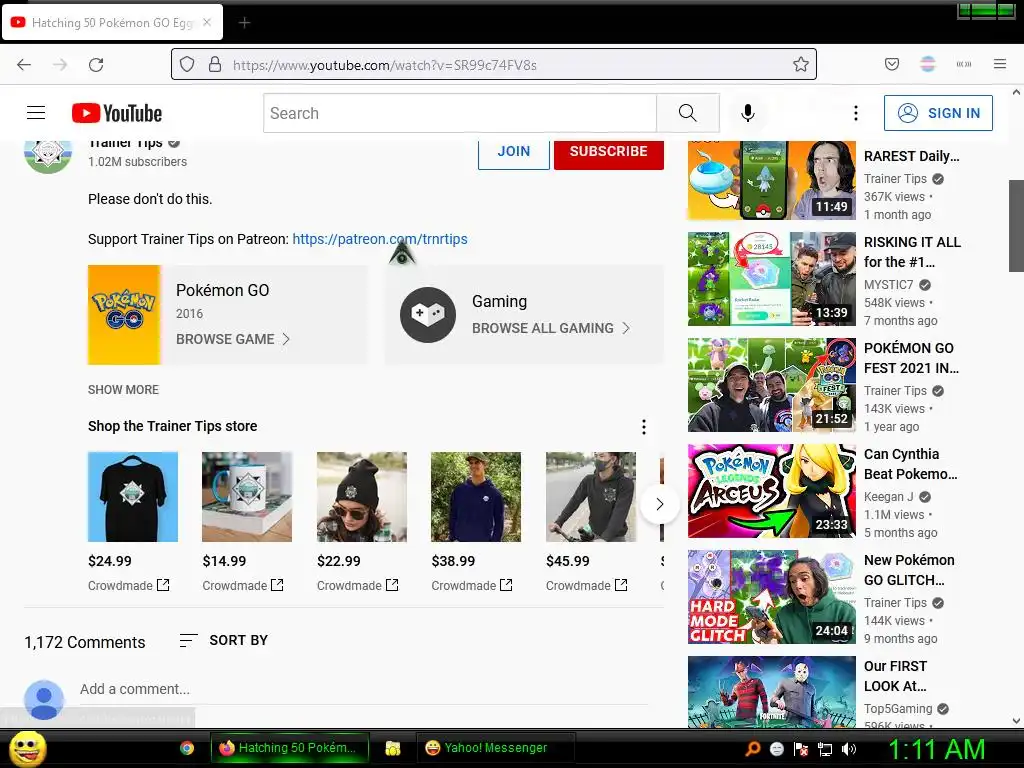This screenshot has height=768, width=1024.
Task: Click the YouTube search input field
Action: pyautogui.click(x=460, y=113)
